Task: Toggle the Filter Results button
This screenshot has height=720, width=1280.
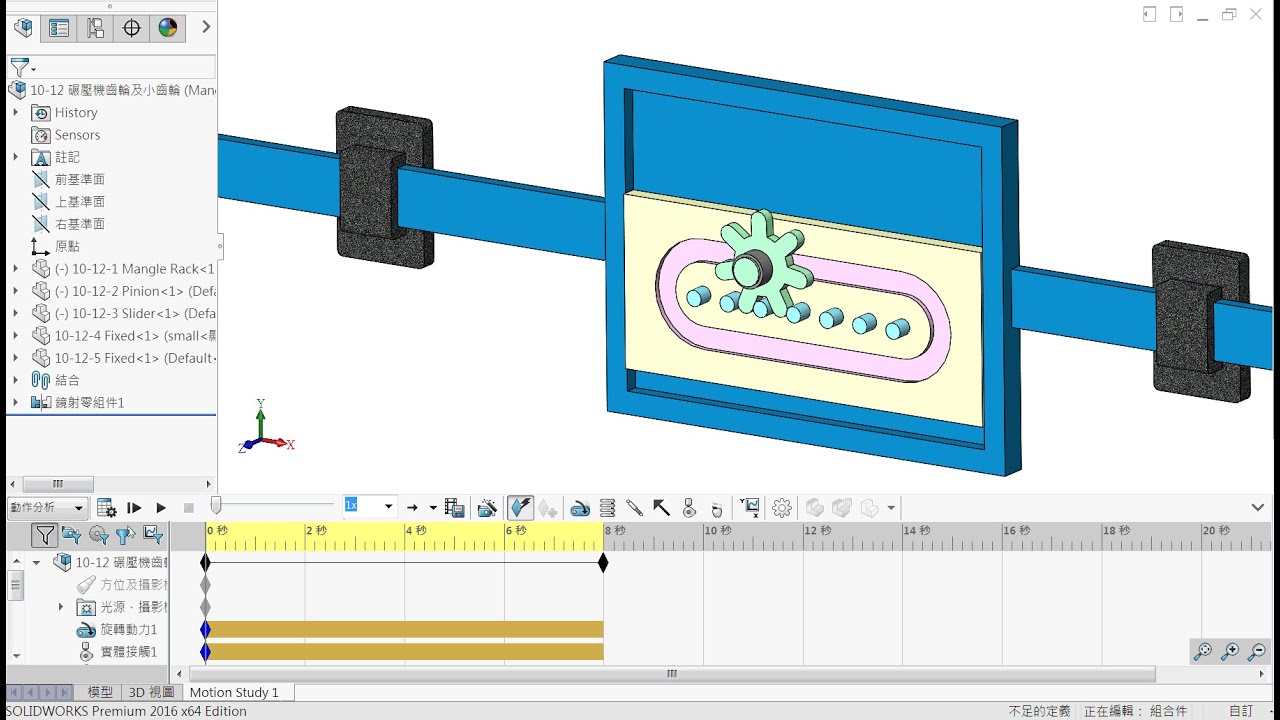Action: pos(152,535)
